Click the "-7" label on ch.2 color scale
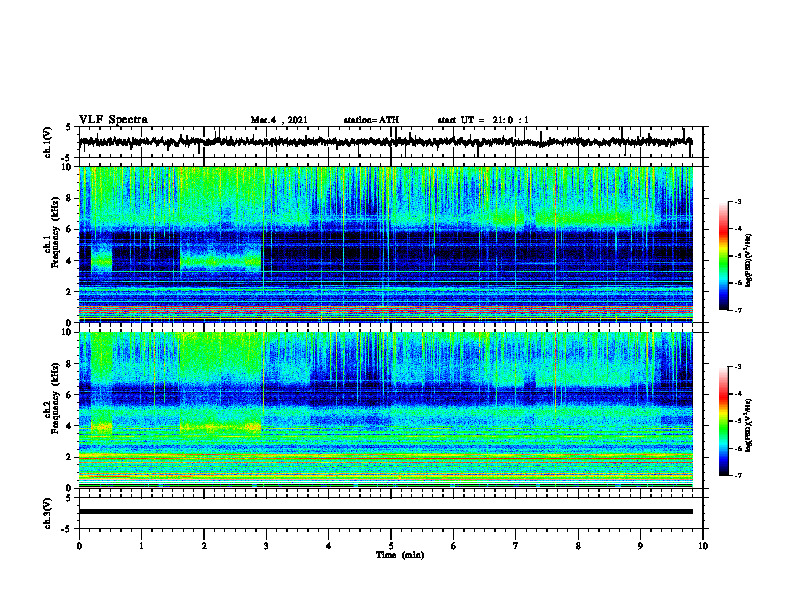Viewport: 792px width, 612px height. coord(737,476)
